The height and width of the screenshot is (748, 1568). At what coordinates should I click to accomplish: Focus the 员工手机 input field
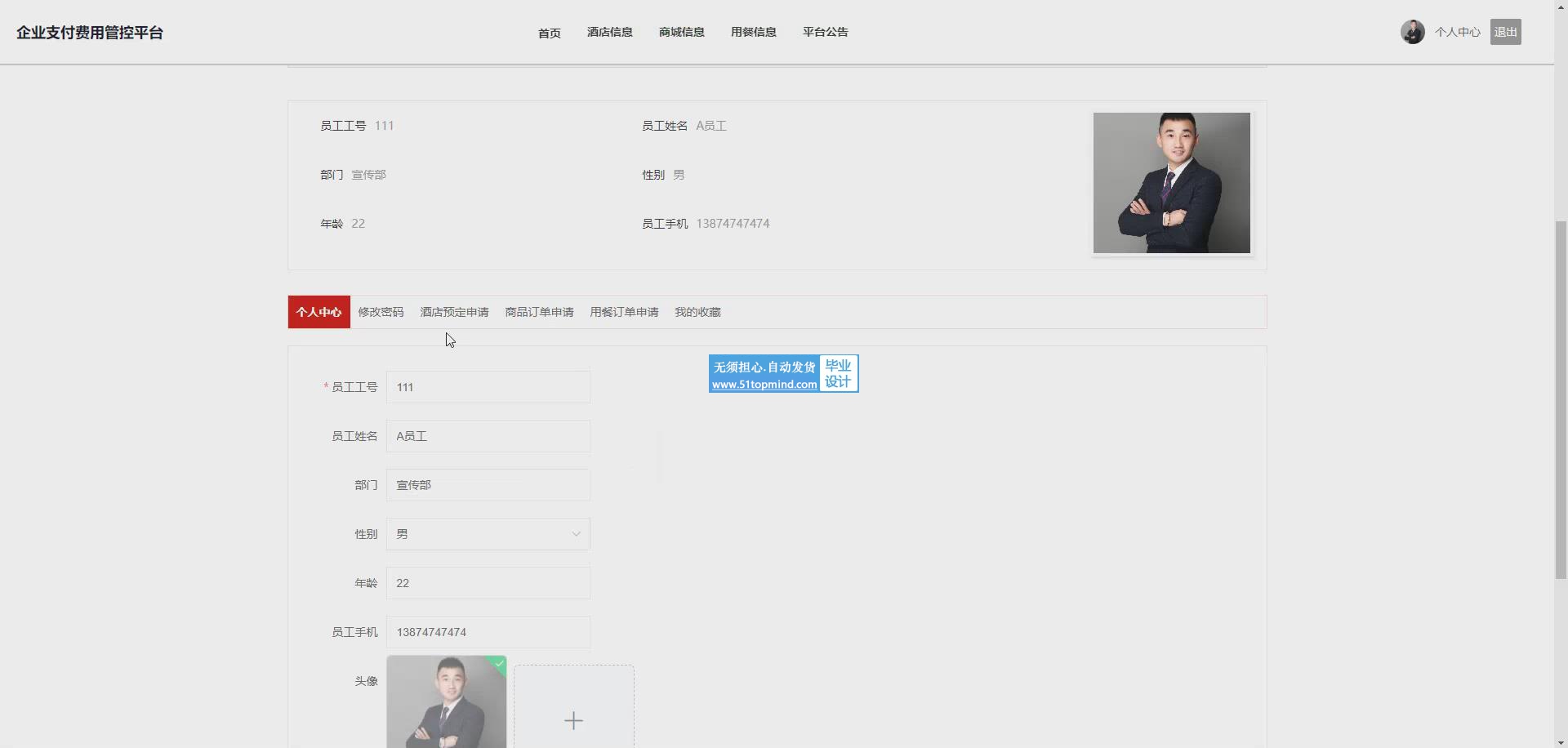[488, 632]
